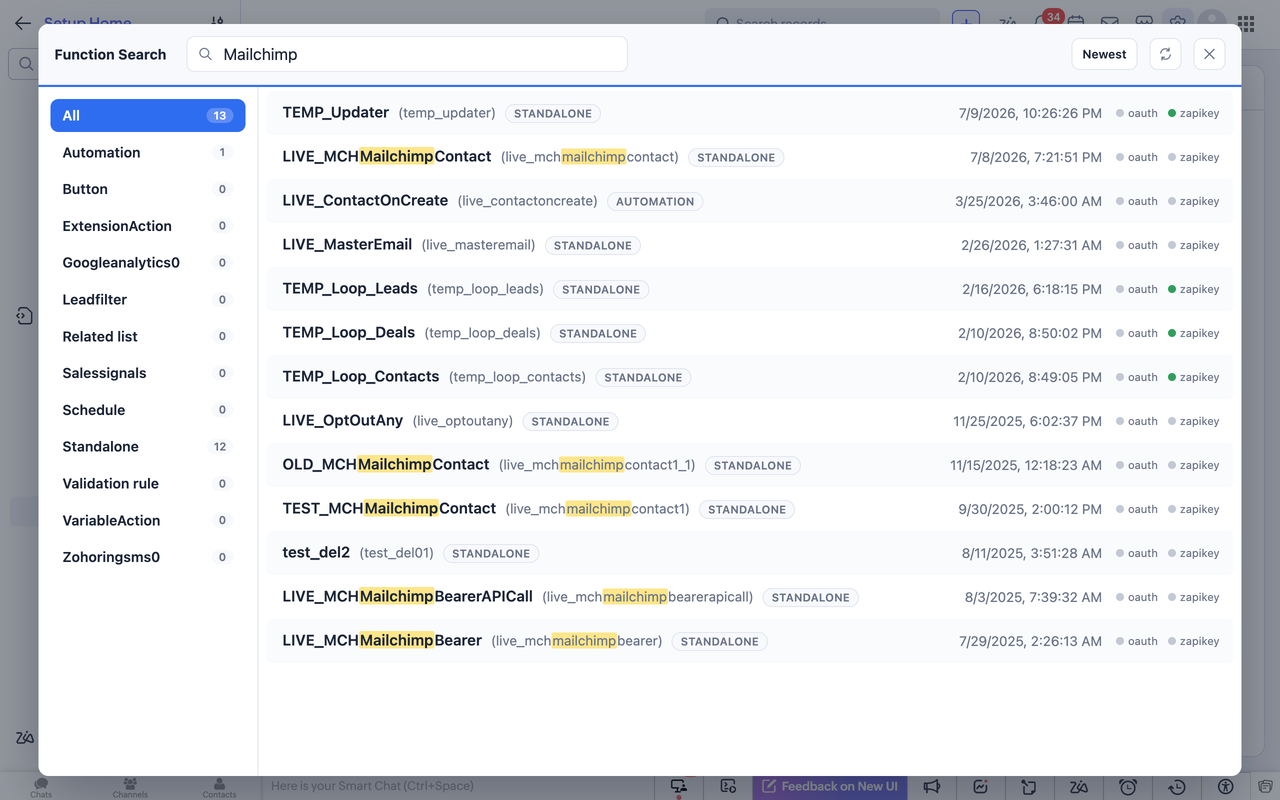Viewport: 1280px width, 800px height.
Task: Focus the Mailchimp search input field
Action: coord(407,54)
